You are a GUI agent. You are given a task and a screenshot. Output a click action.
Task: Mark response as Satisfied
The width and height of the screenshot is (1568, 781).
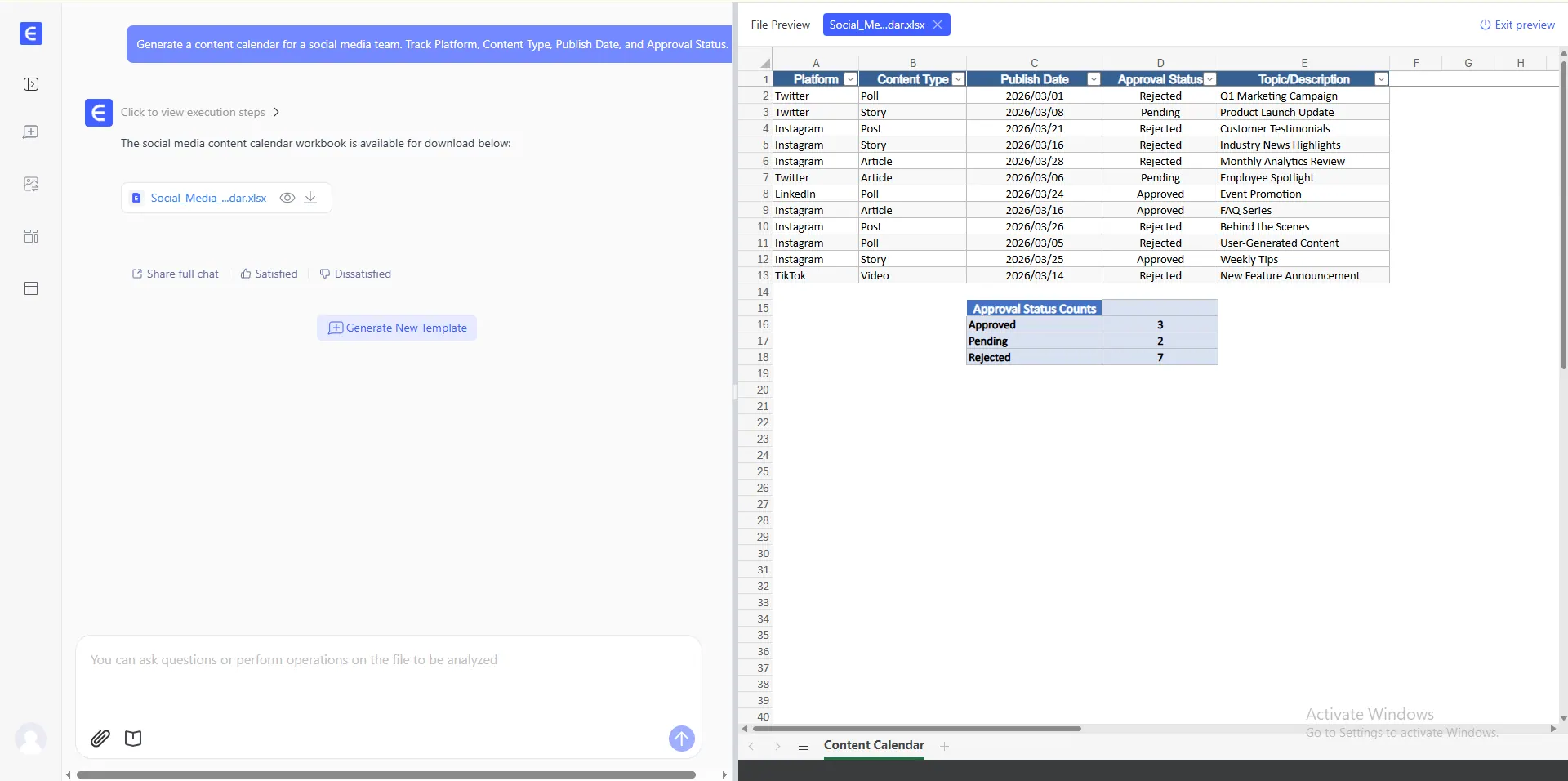coord(269,274)
